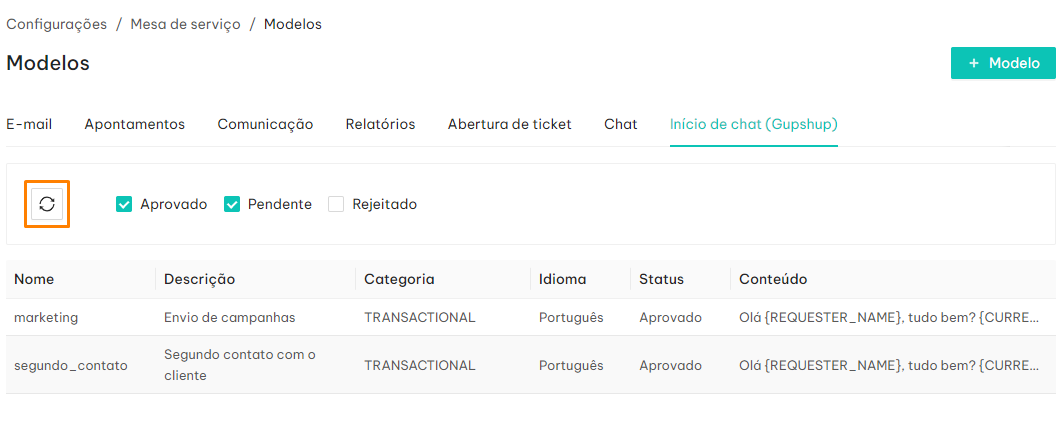Click the refresh templates icon
Screen dimensions: 1063x439
coord(47,204)
